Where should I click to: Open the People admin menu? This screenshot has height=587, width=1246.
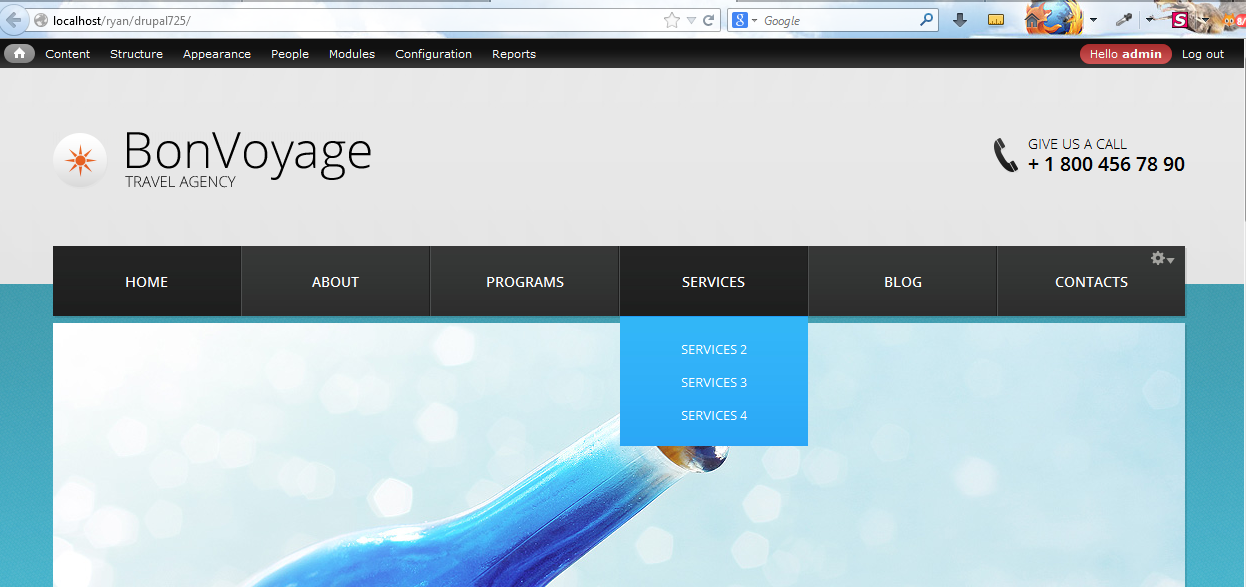pyautogui.click(x=290, y=54)
